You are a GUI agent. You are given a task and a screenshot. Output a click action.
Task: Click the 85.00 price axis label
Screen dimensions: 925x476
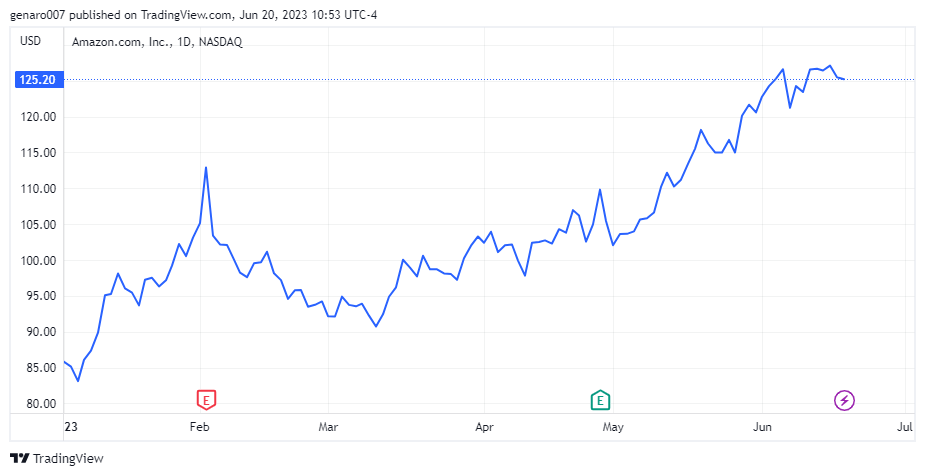point(43,368)
